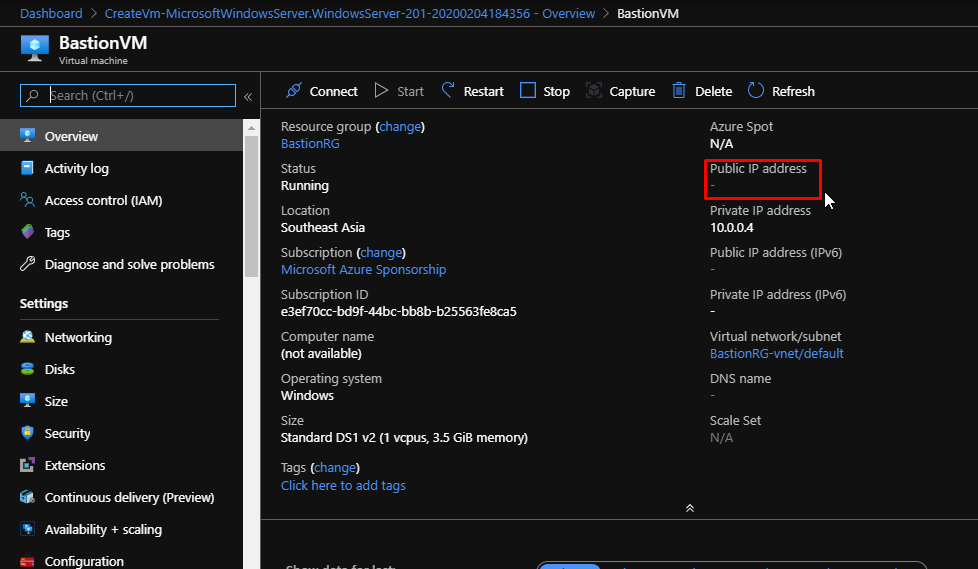Viewport: 978px width, 569px height.
Task: Click the Configuration toolbox icon
Action: (x=27, y=561)
